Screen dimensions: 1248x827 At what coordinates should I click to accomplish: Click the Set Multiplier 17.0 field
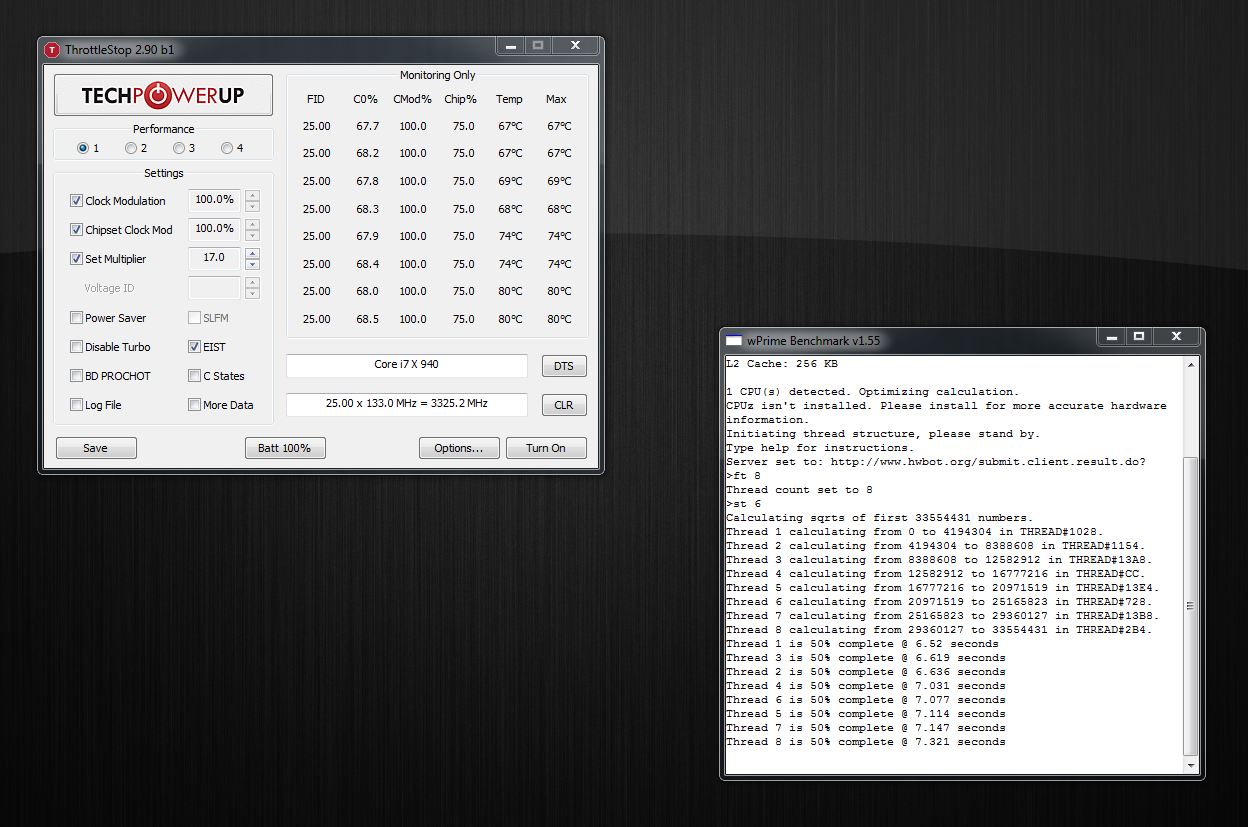(214, 258)
